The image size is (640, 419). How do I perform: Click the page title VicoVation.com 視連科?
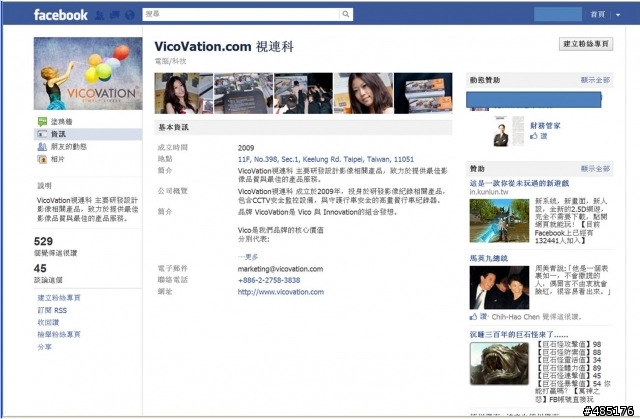coord(224,47)
